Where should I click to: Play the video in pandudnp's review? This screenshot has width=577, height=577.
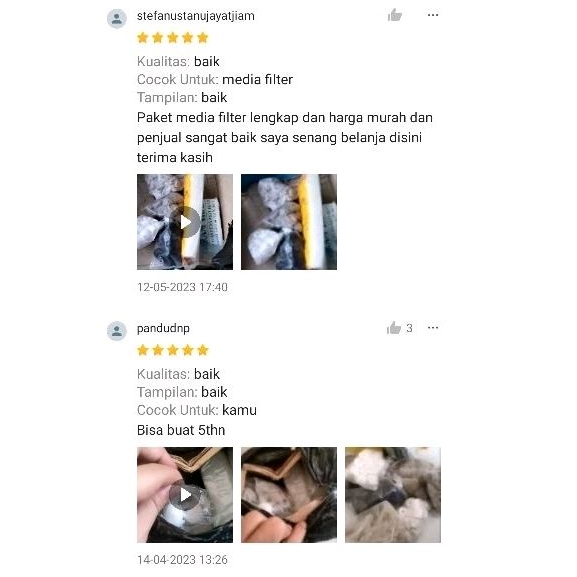185,495
